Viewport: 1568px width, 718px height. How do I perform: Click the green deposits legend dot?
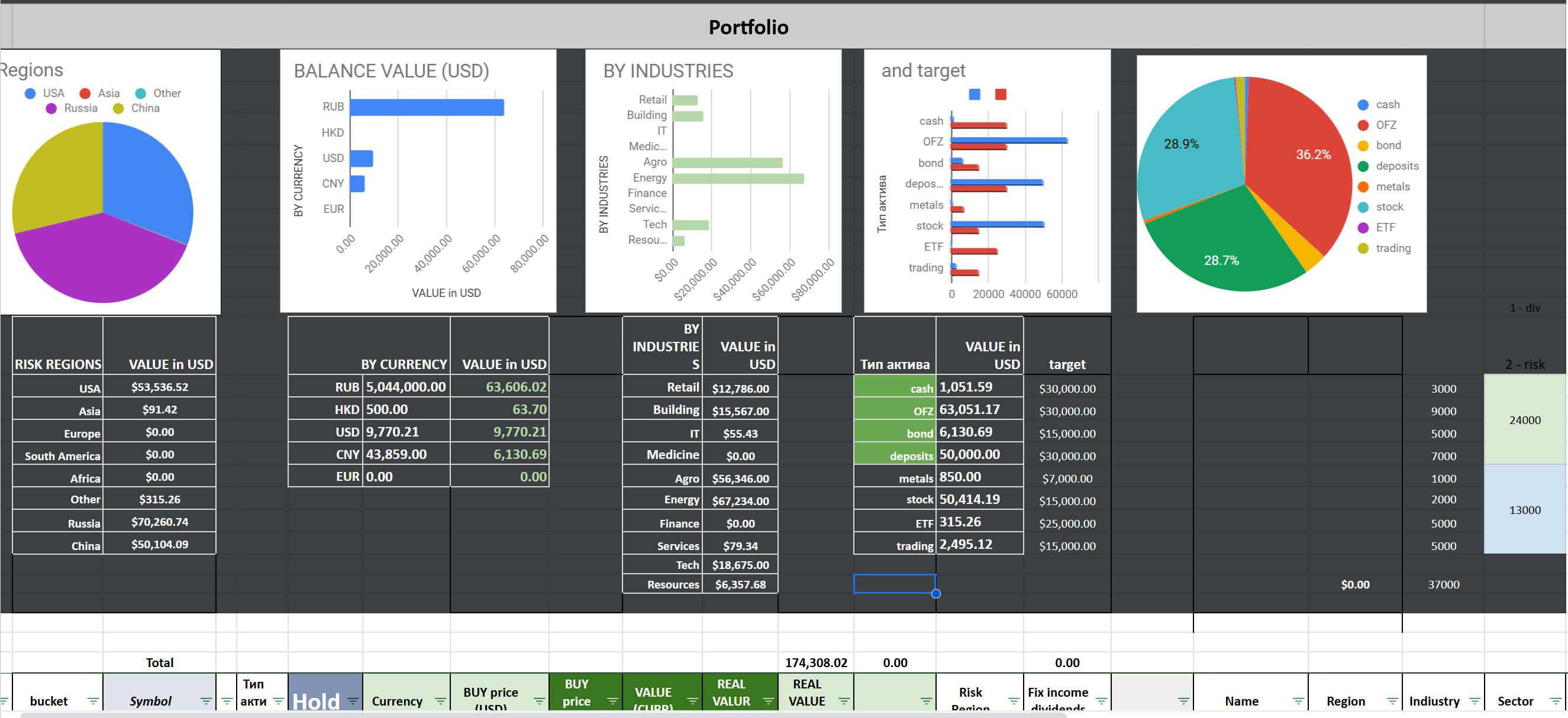click(x=1363, y=166)
